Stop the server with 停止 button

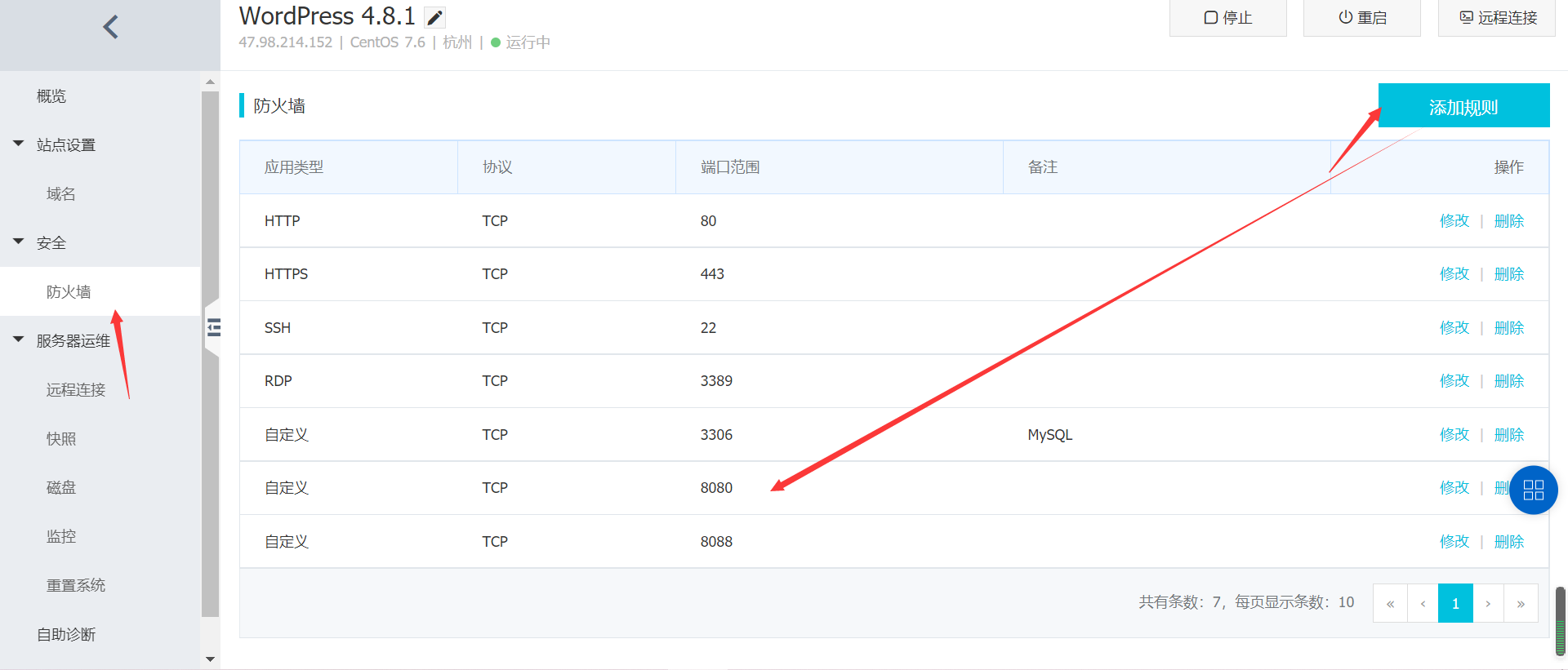point(1227,18)
